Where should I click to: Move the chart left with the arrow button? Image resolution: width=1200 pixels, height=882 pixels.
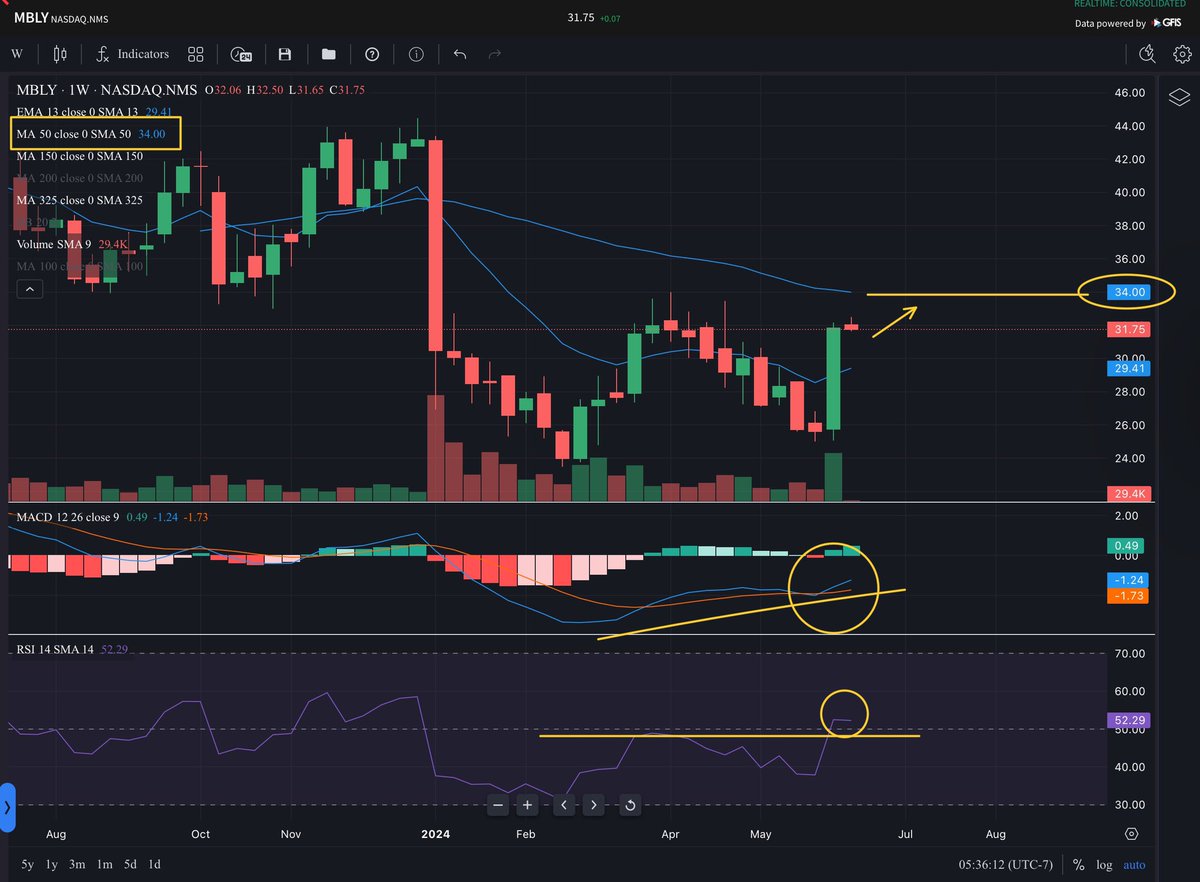pyautogui.click(x=564, y=805)
